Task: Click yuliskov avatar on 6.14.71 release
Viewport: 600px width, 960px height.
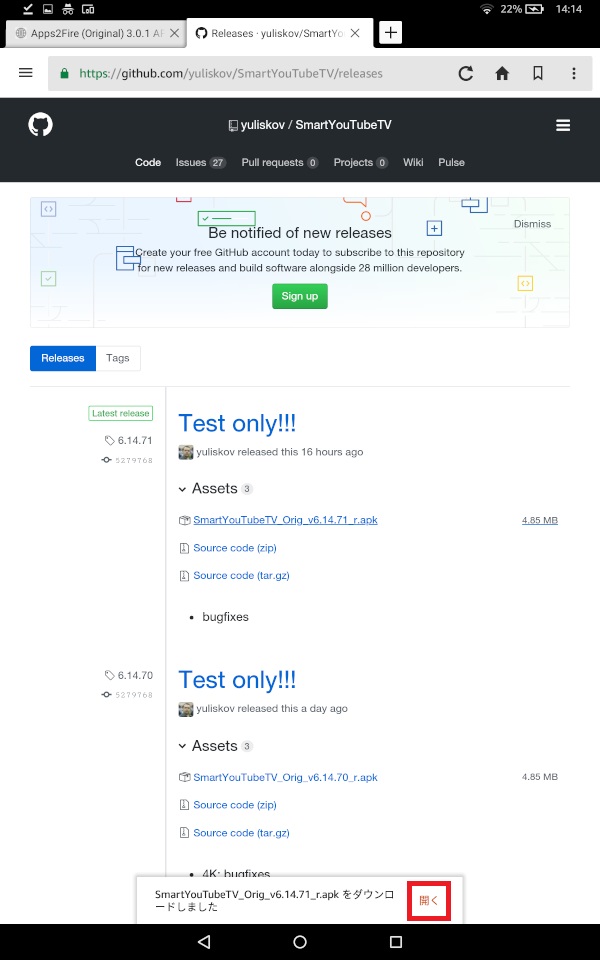Action: click(186, 452)
